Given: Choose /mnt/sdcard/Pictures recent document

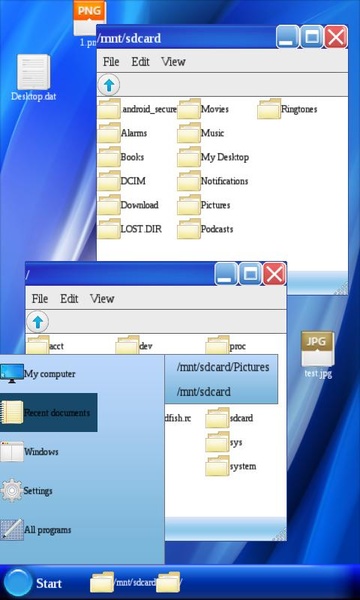Looking at the screenshot, I should point(222,367).
